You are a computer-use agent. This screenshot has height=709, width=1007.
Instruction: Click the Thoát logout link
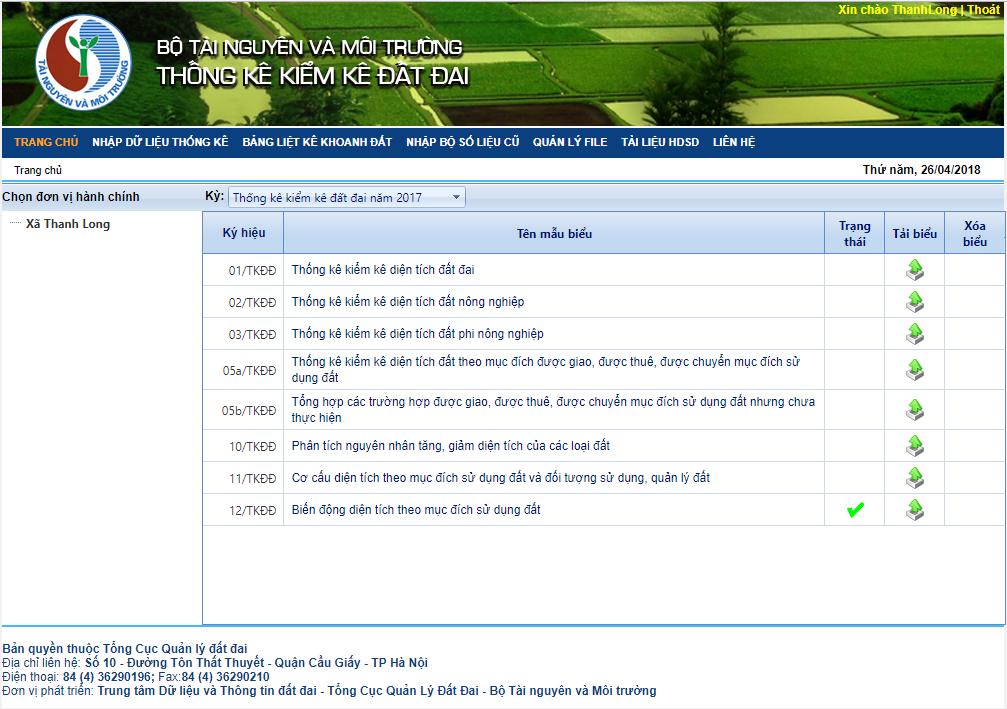tap(982, 9)
